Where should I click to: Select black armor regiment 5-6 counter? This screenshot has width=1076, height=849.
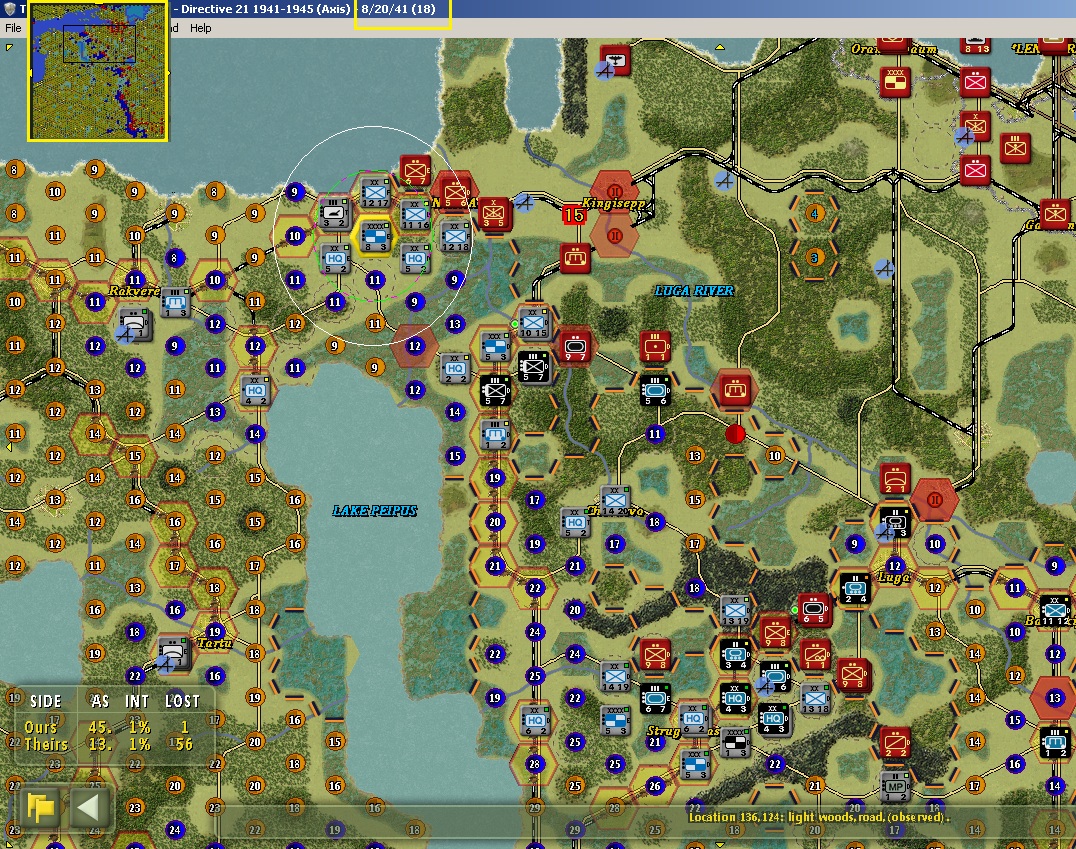655,391
